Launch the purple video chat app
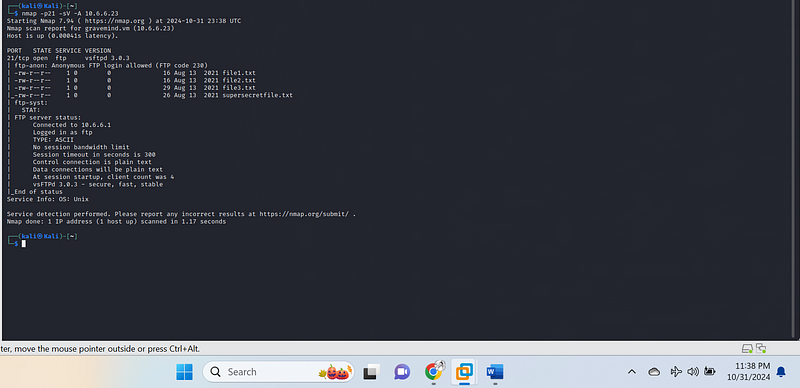This screenshot has height=388, width=800. [x=402, y=372]
